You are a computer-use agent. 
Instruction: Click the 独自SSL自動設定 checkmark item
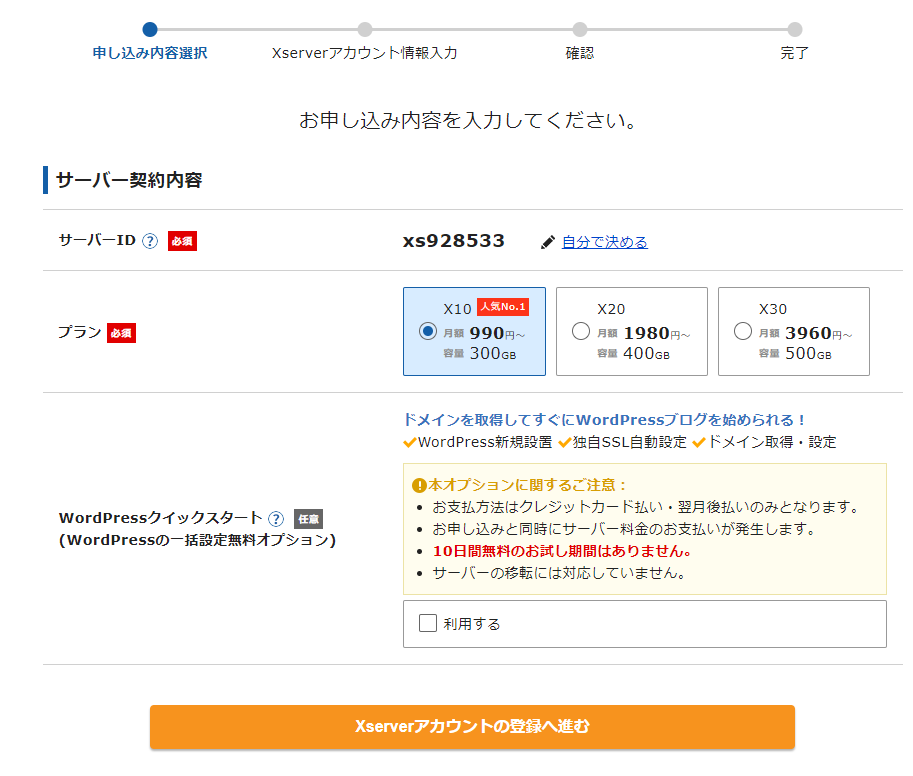tap(622, 442)
